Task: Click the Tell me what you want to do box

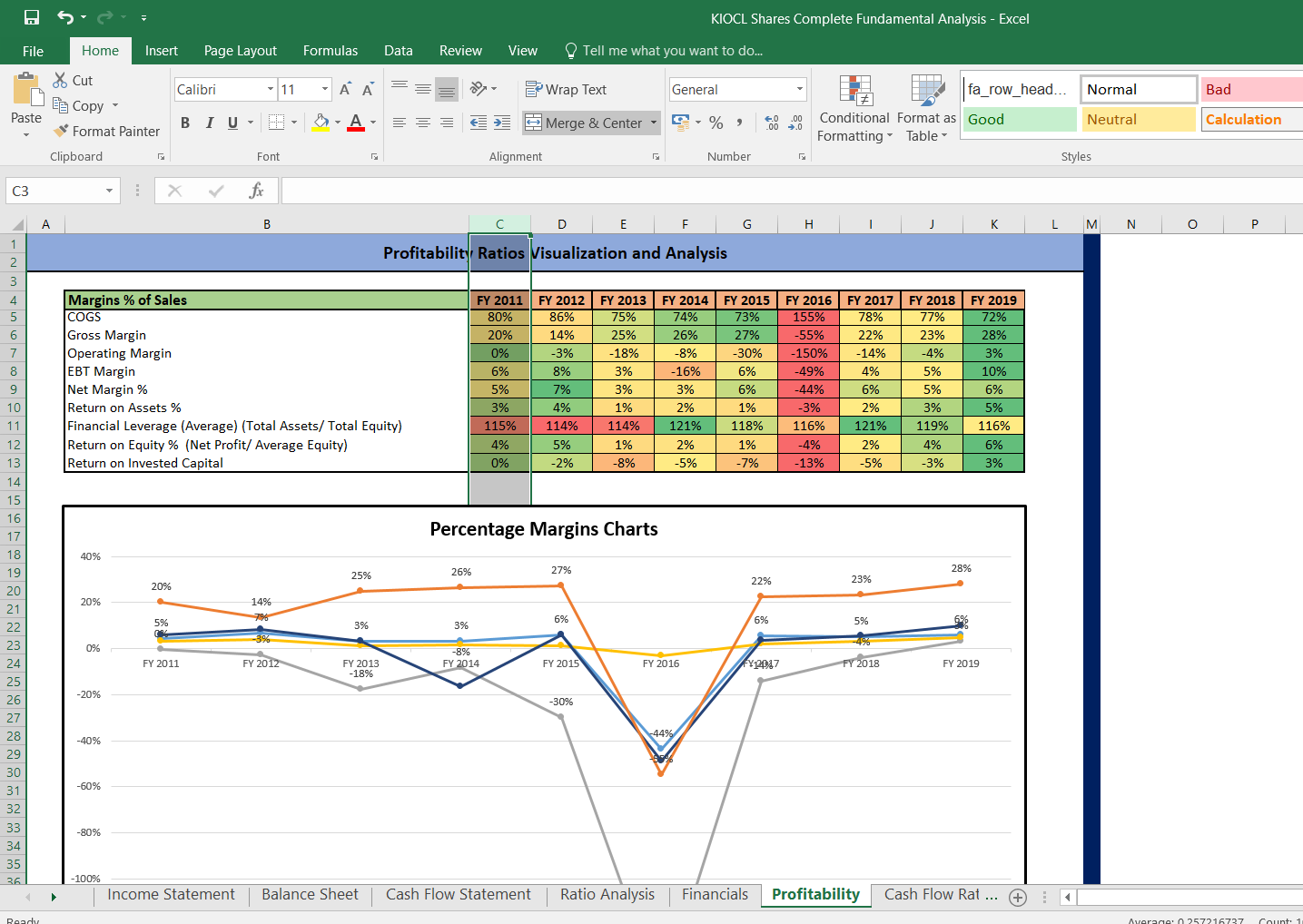Action: click(663, 51)
